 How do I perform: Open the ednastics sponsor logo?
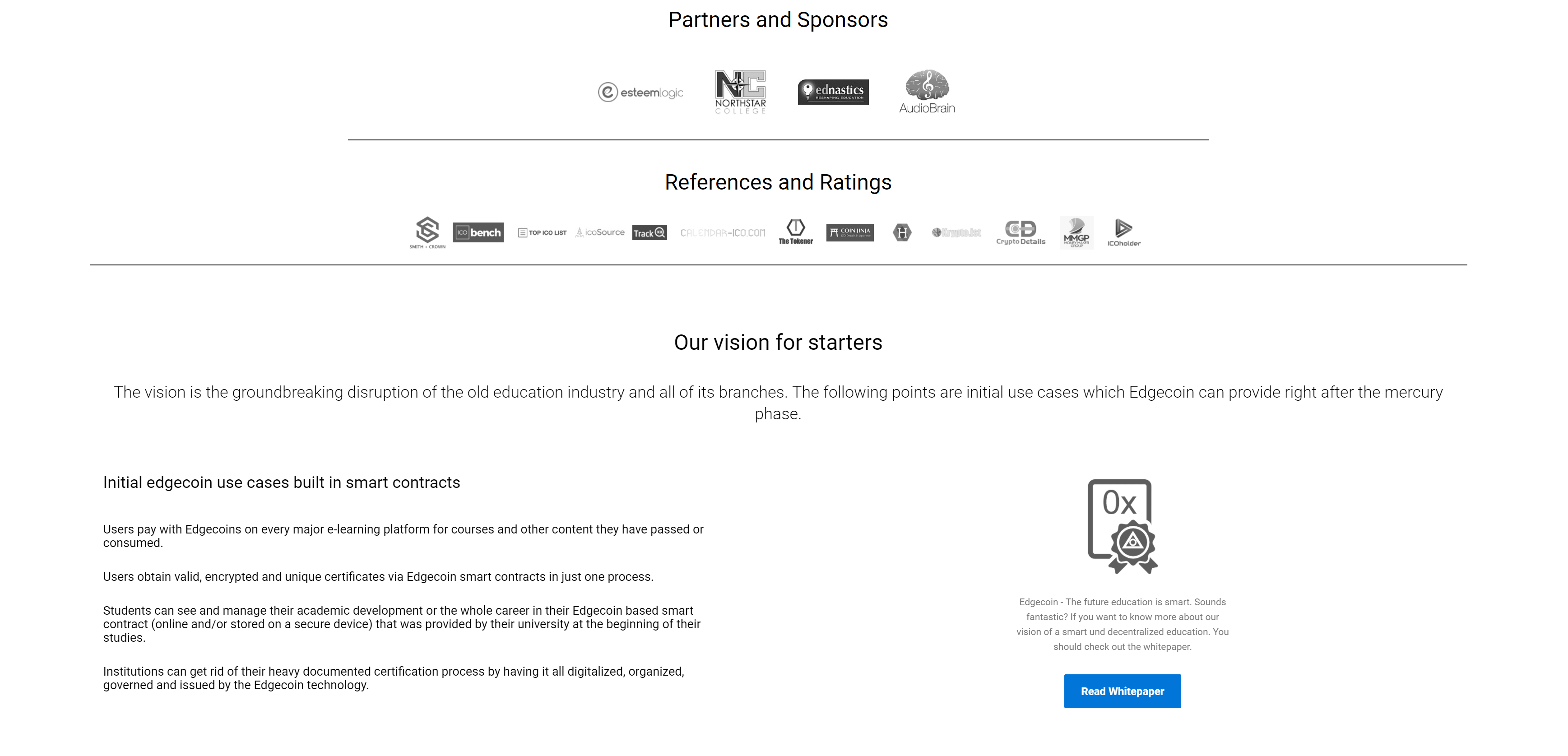(833, 92)
